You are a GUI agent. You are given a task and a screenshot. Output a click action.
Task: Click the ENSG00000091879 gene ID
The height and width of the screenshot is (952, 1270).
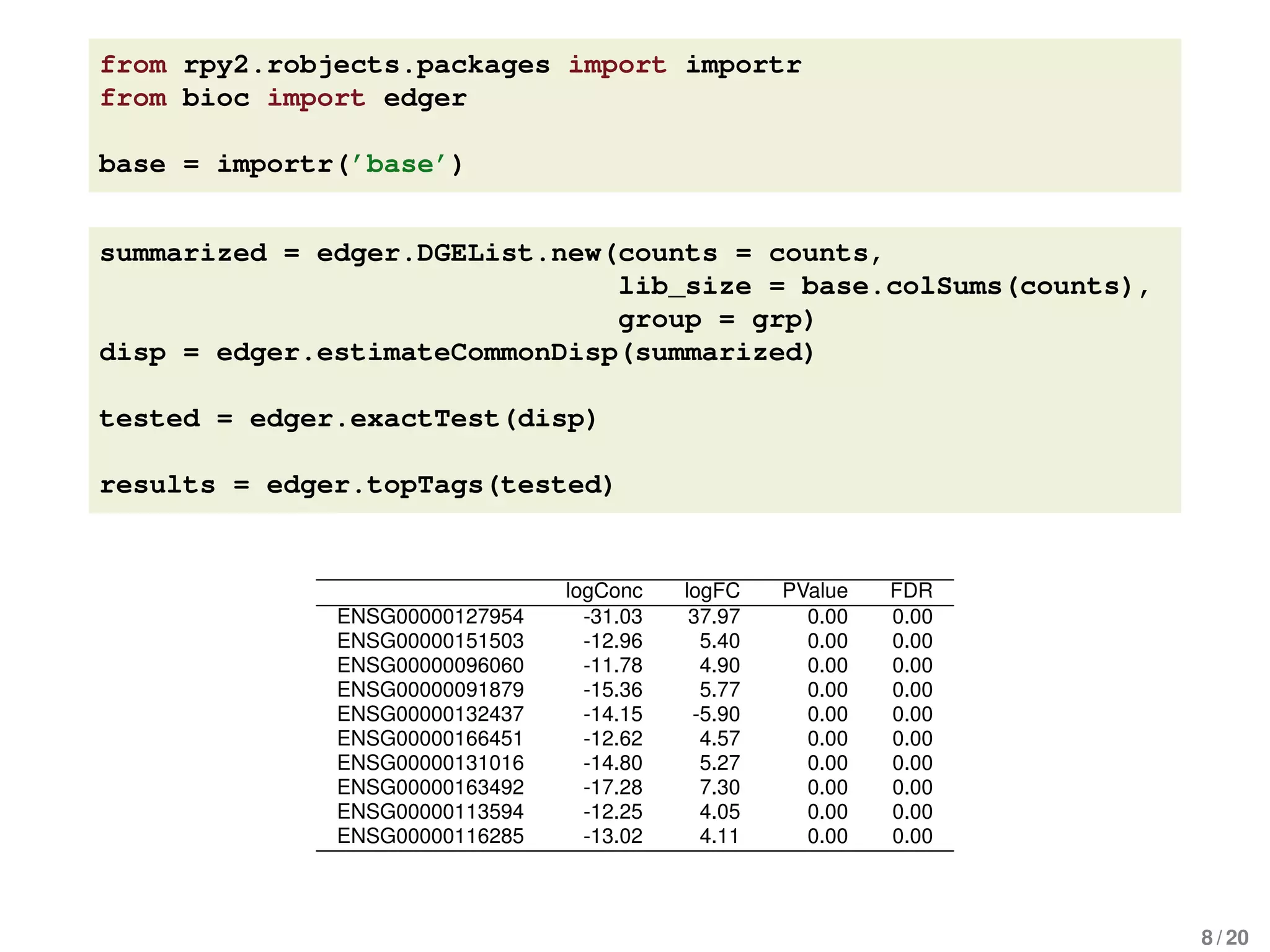430,690
